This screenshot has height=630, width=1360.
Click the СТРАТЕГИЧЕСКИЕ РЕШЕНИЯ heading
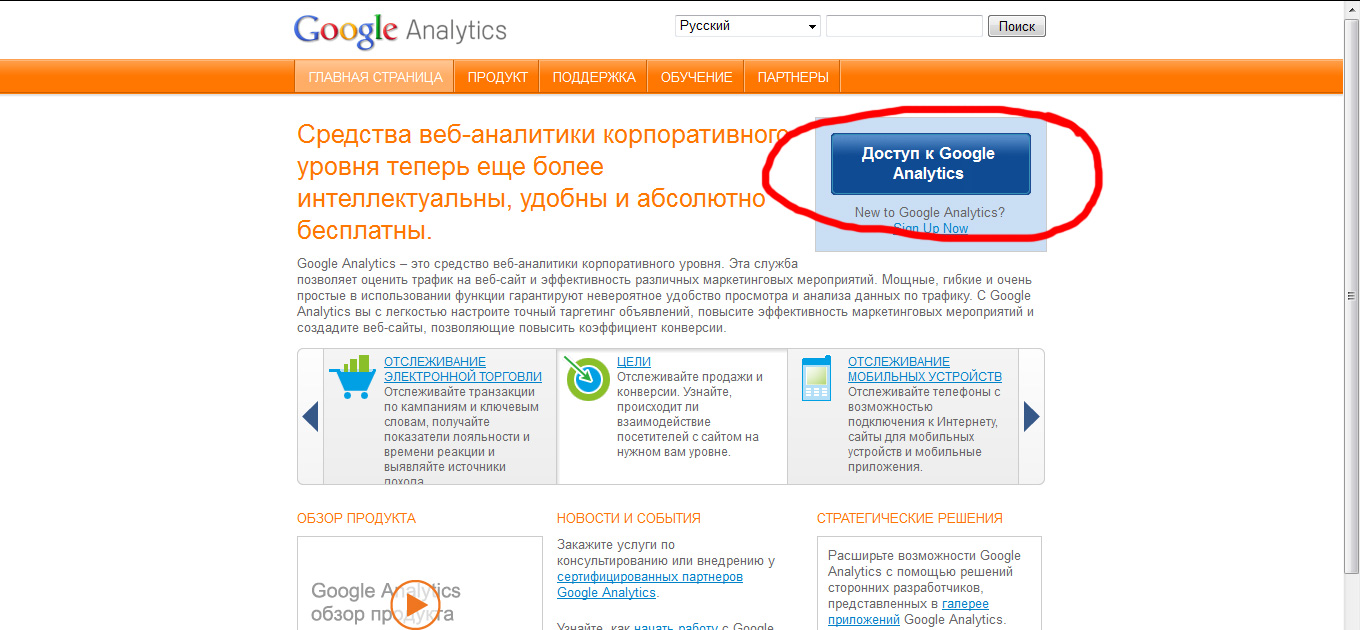click(910, 518)
